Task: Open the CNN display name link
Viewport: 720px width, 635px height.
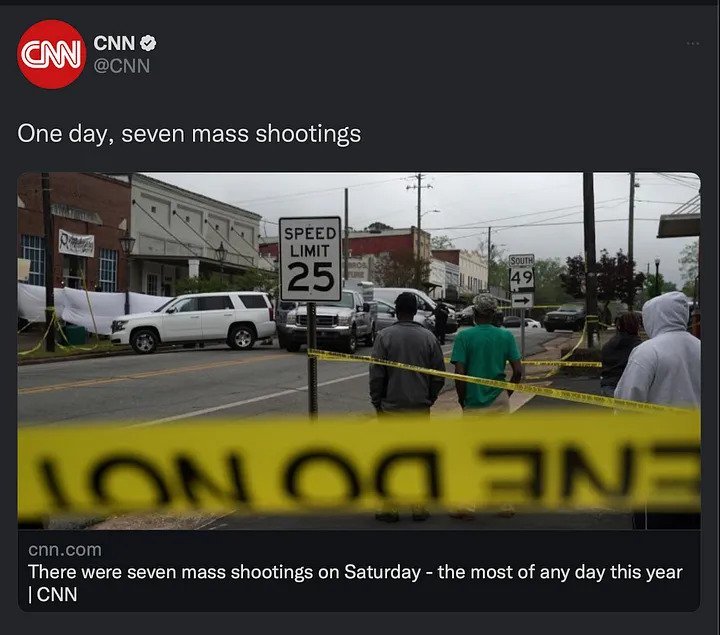Action: [114, 43]
